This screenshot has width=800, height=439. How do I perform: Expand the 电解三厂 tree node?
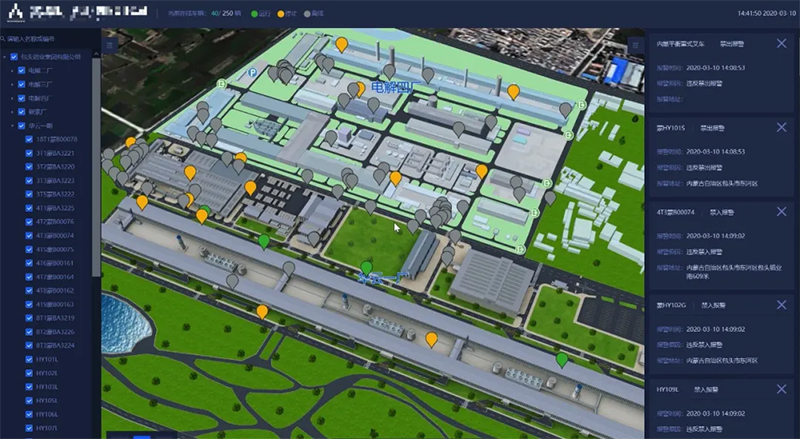pos(10,85)
